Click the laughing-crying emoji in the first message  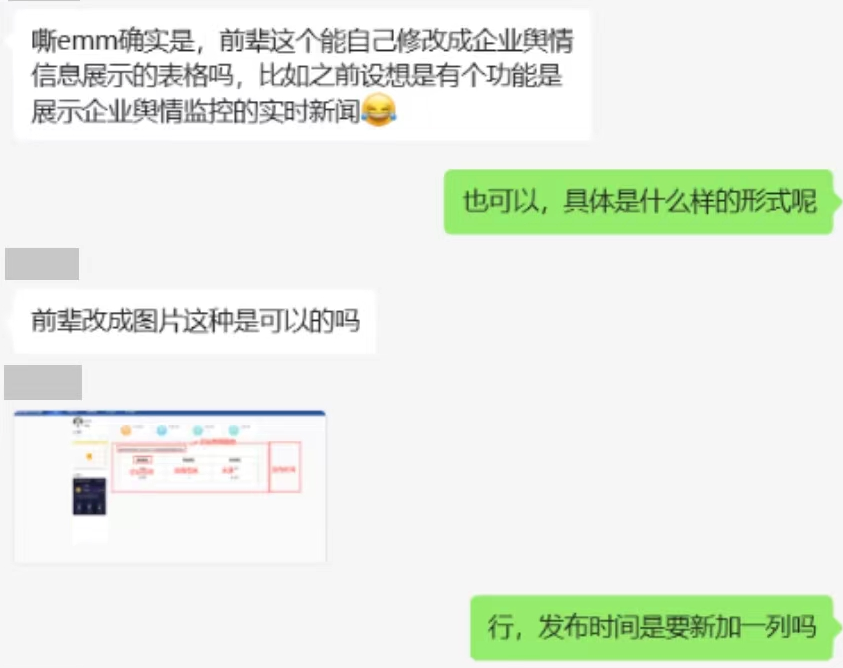378,110
